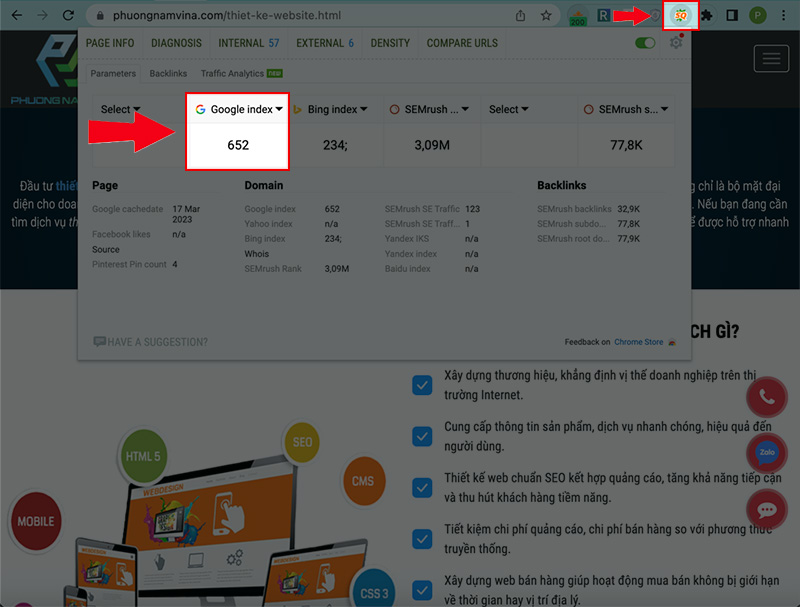Click the yellow SEO badge
800x607 pixels.
pos(302,442)
